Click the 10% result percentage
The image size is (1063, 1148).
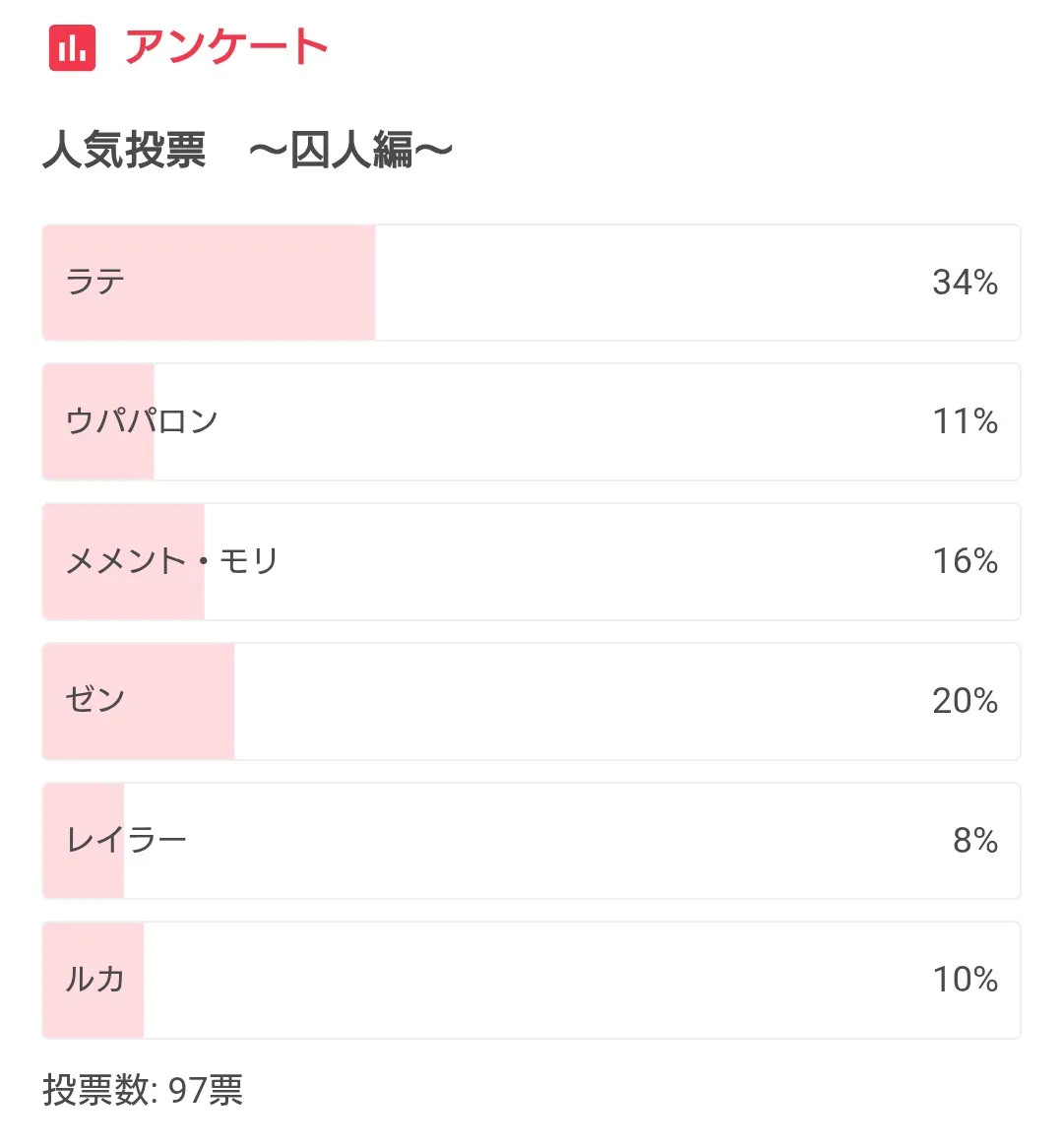click(965, 980)
